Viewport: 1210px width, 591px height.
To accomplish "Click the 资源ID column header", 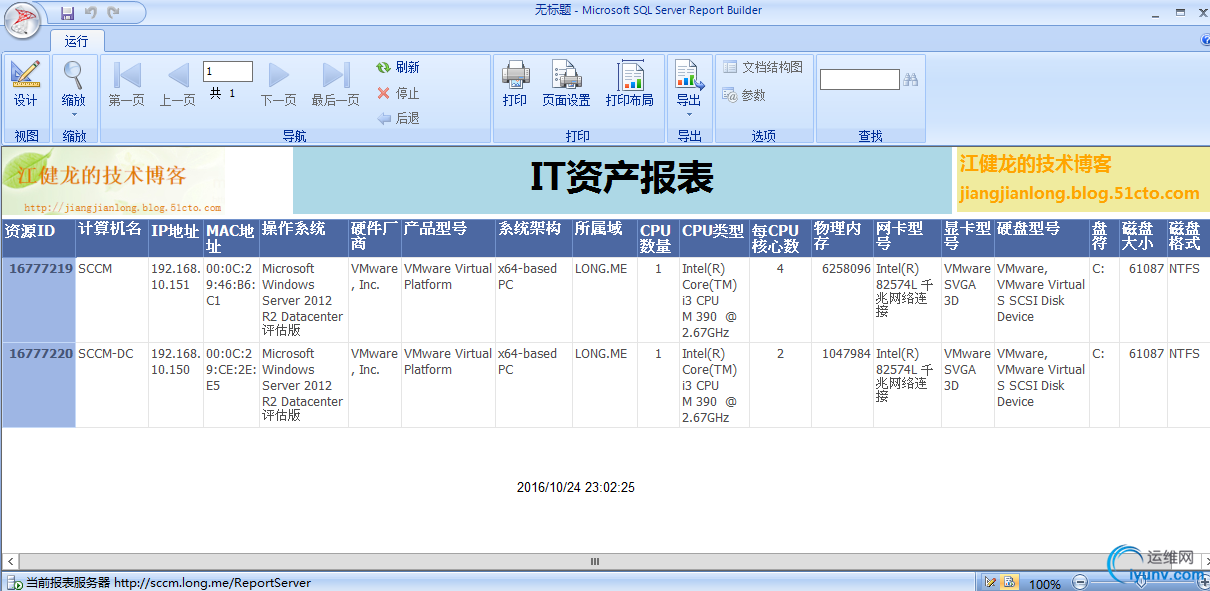I will tap(38, 237).
